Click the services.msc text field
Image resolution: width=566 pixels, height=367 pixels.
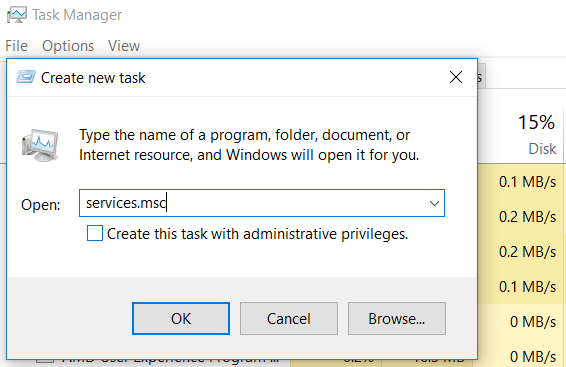pyautogui.click(x=262, y=203)
